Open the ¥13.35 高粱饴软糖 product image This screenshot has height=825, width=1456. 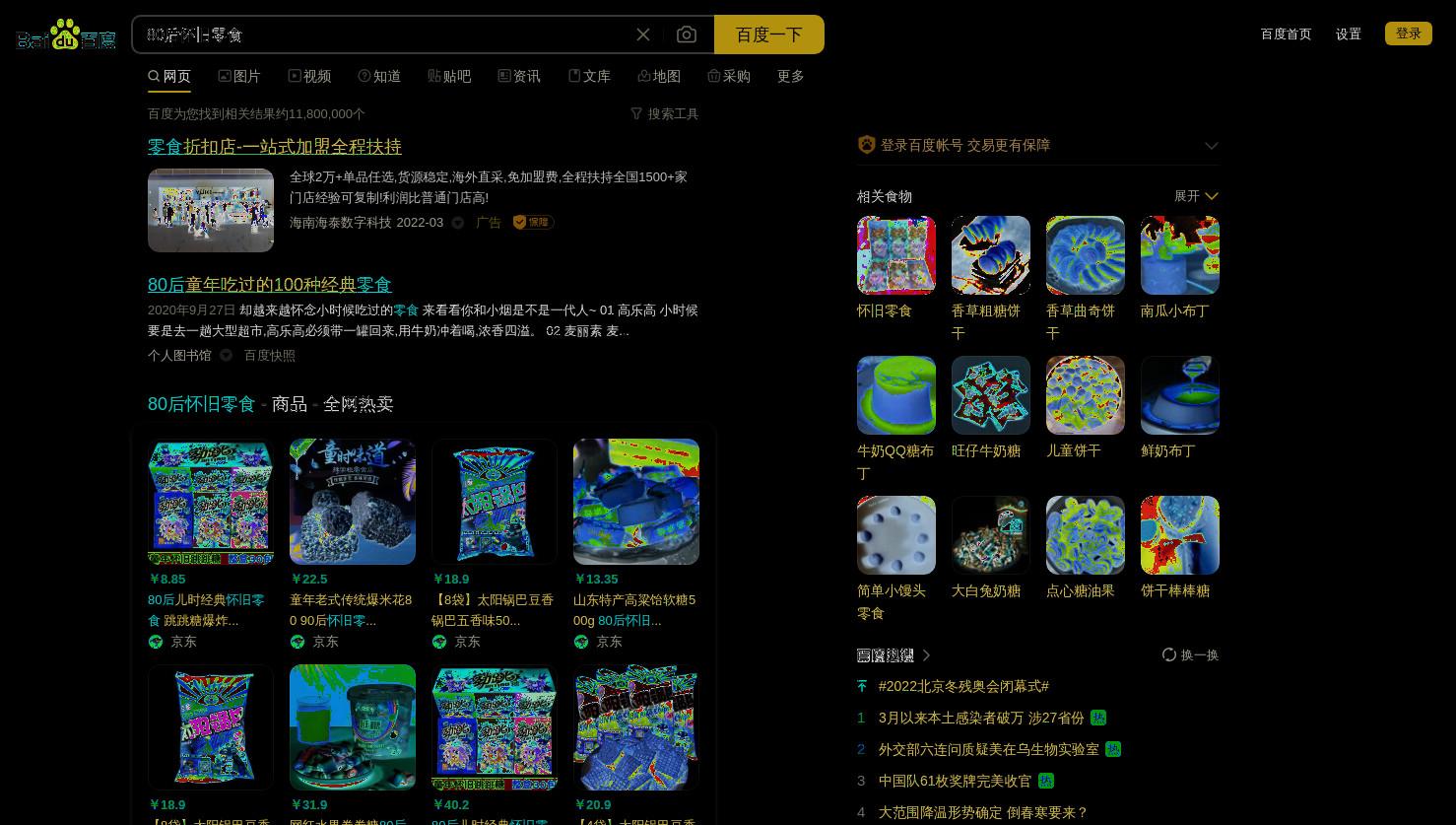point(636,502)
